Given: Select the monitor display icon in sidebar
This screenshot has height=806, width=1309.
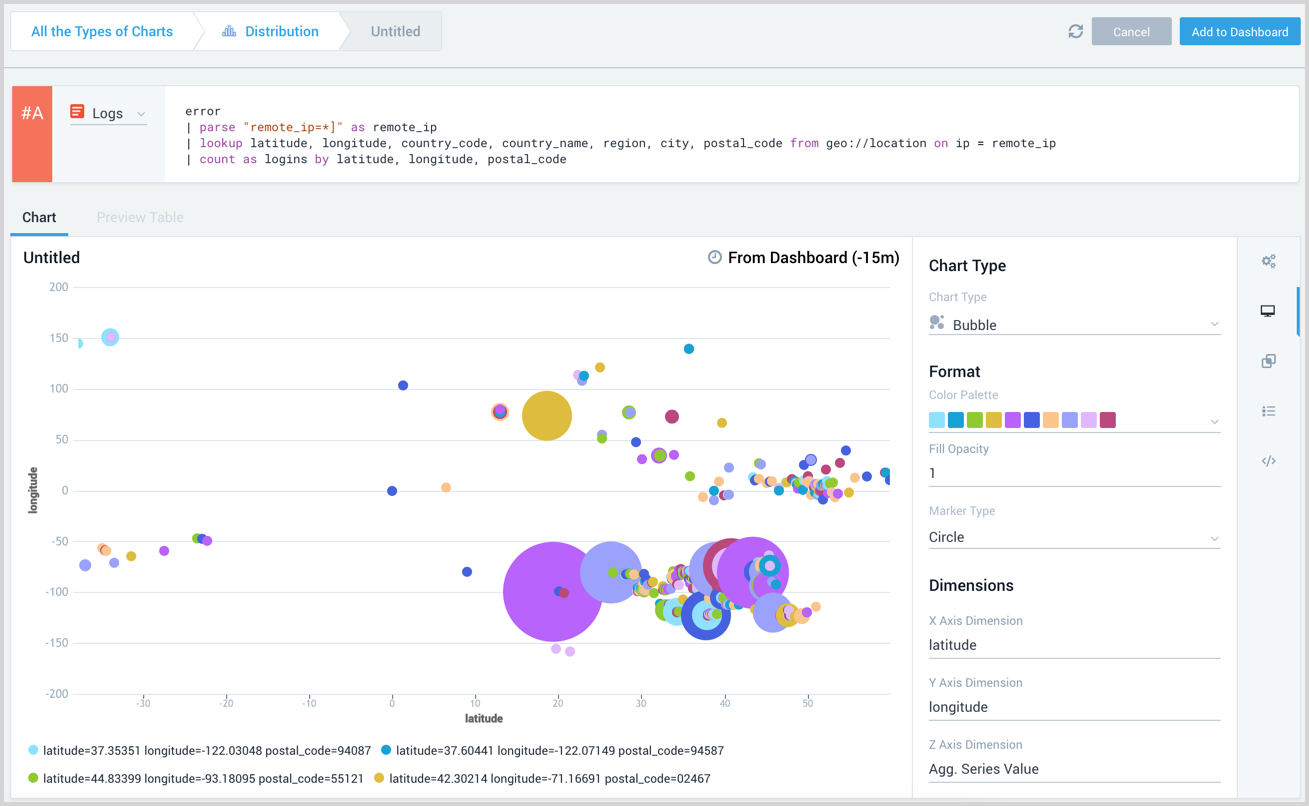Looking at the screenshot, I should [x=1268, y=311].
